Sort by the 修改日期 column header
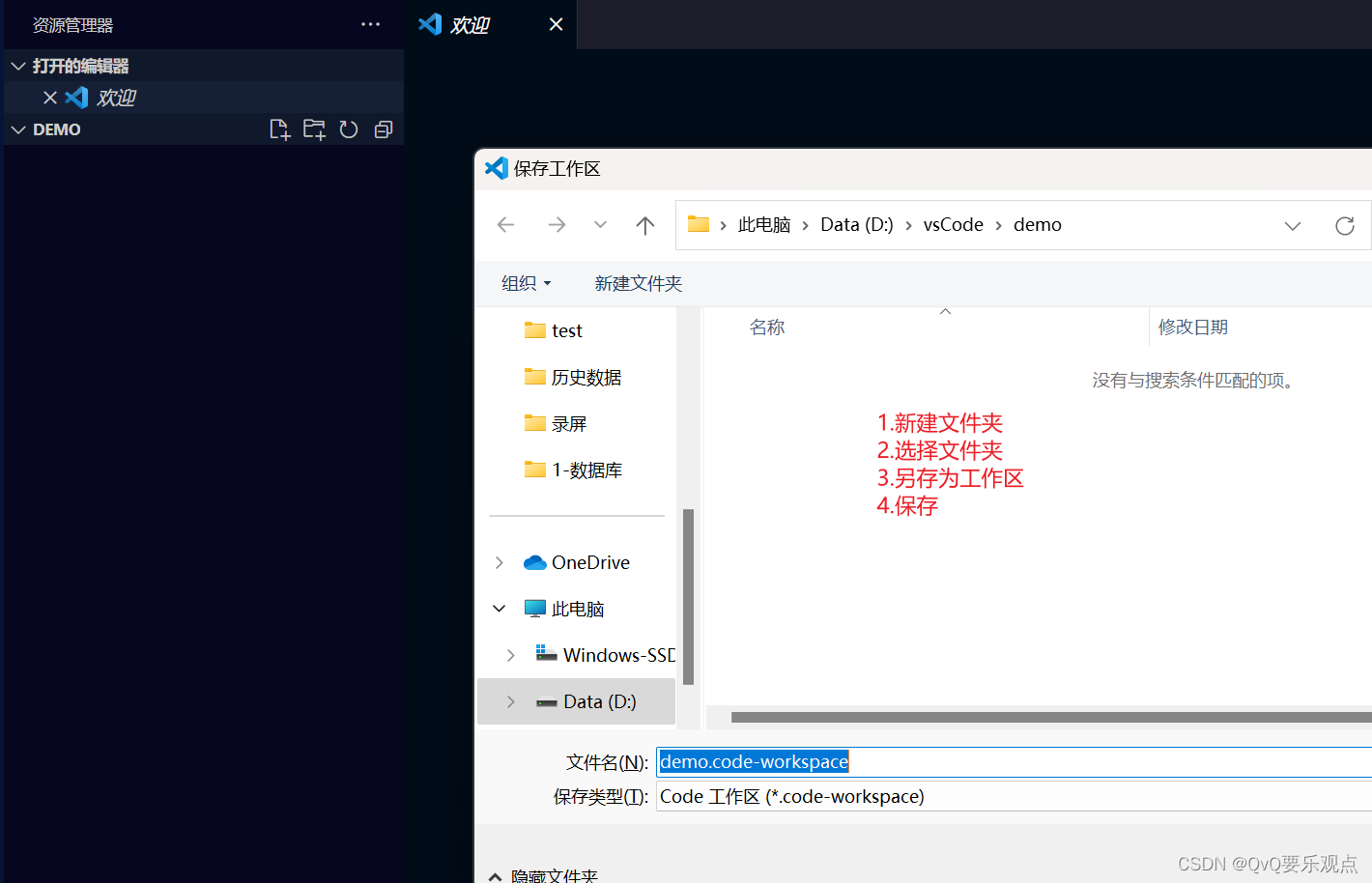Viewport: 1372px width, 883px height. click(x=1193, y=328)
